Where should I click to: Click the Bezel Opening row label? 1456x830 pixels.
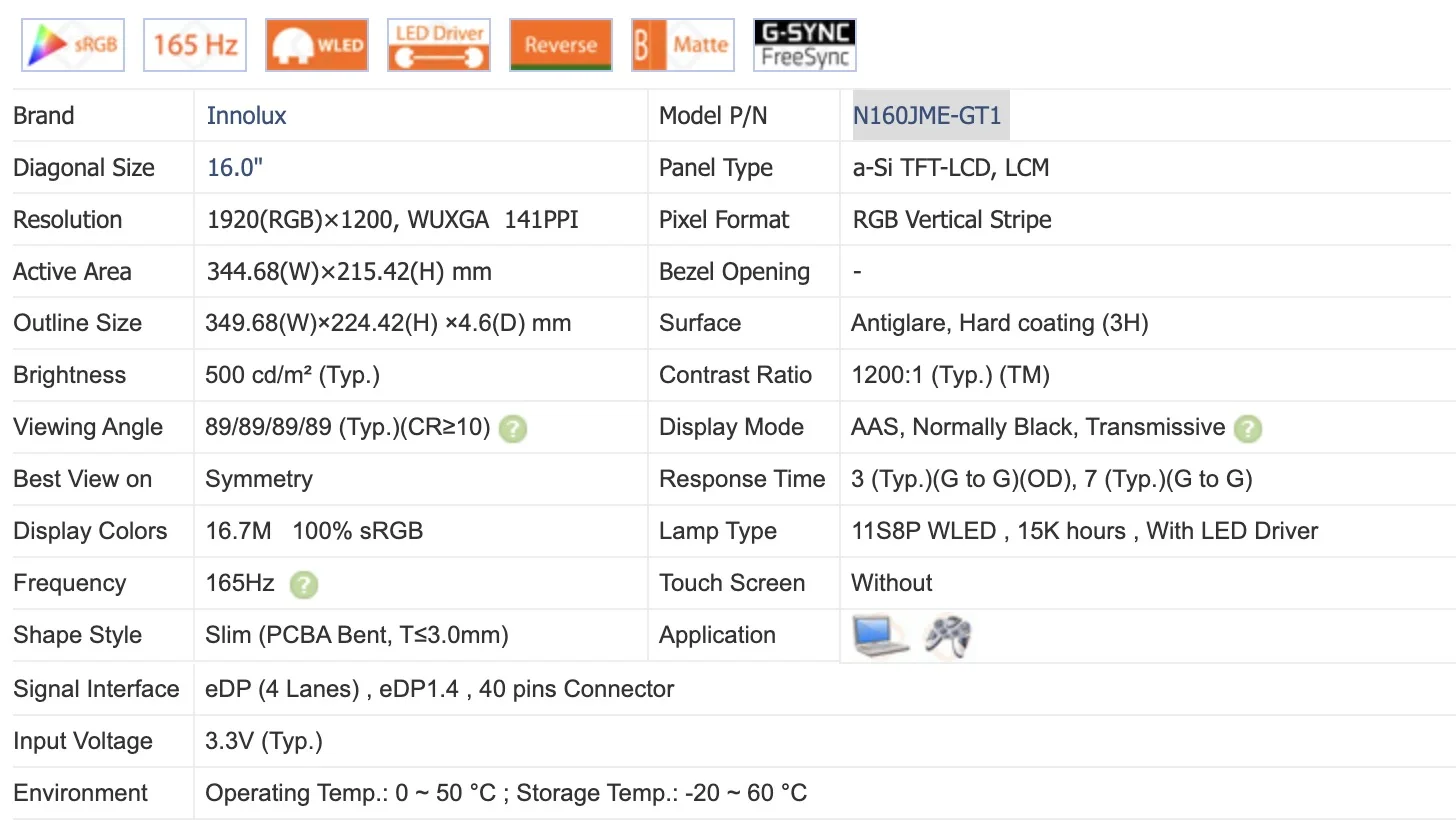pyautogui.click(x=735, y=271)
